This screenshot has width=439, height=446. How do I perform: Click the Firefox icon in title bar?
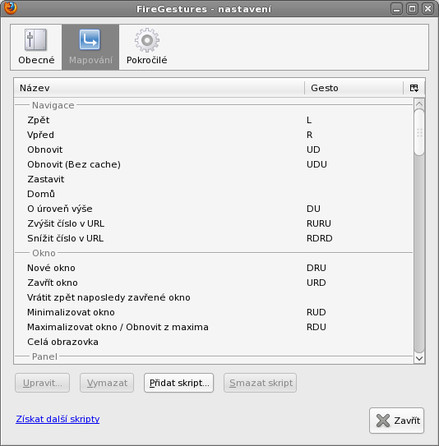tap(10, 8)
